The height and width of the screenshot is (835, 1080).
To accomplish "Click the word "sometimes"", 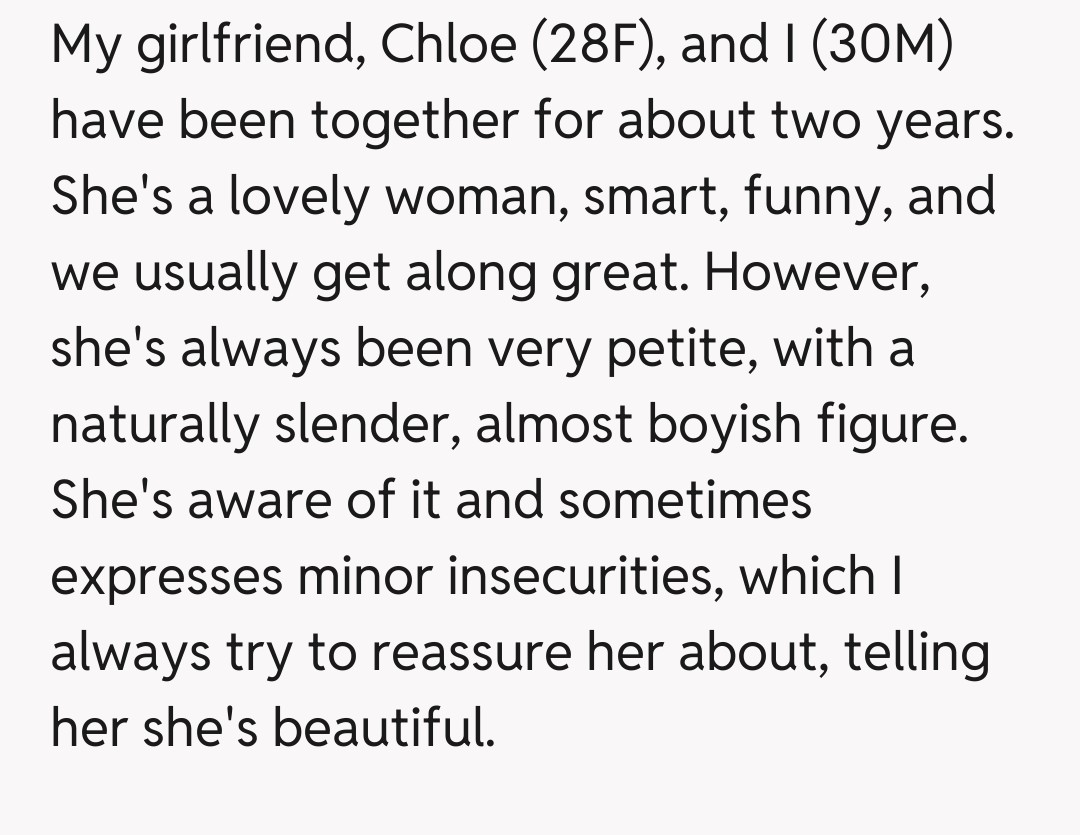I will point(685,500).
